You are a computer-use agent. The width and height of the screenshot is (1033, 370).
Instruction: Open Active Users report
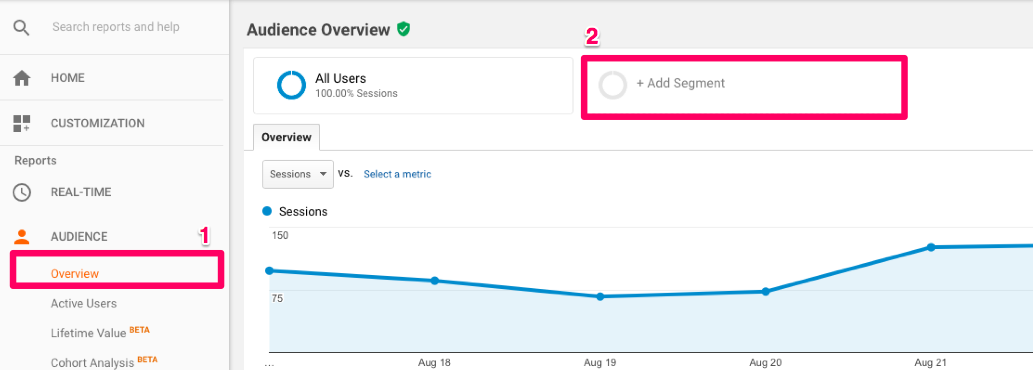84,304
